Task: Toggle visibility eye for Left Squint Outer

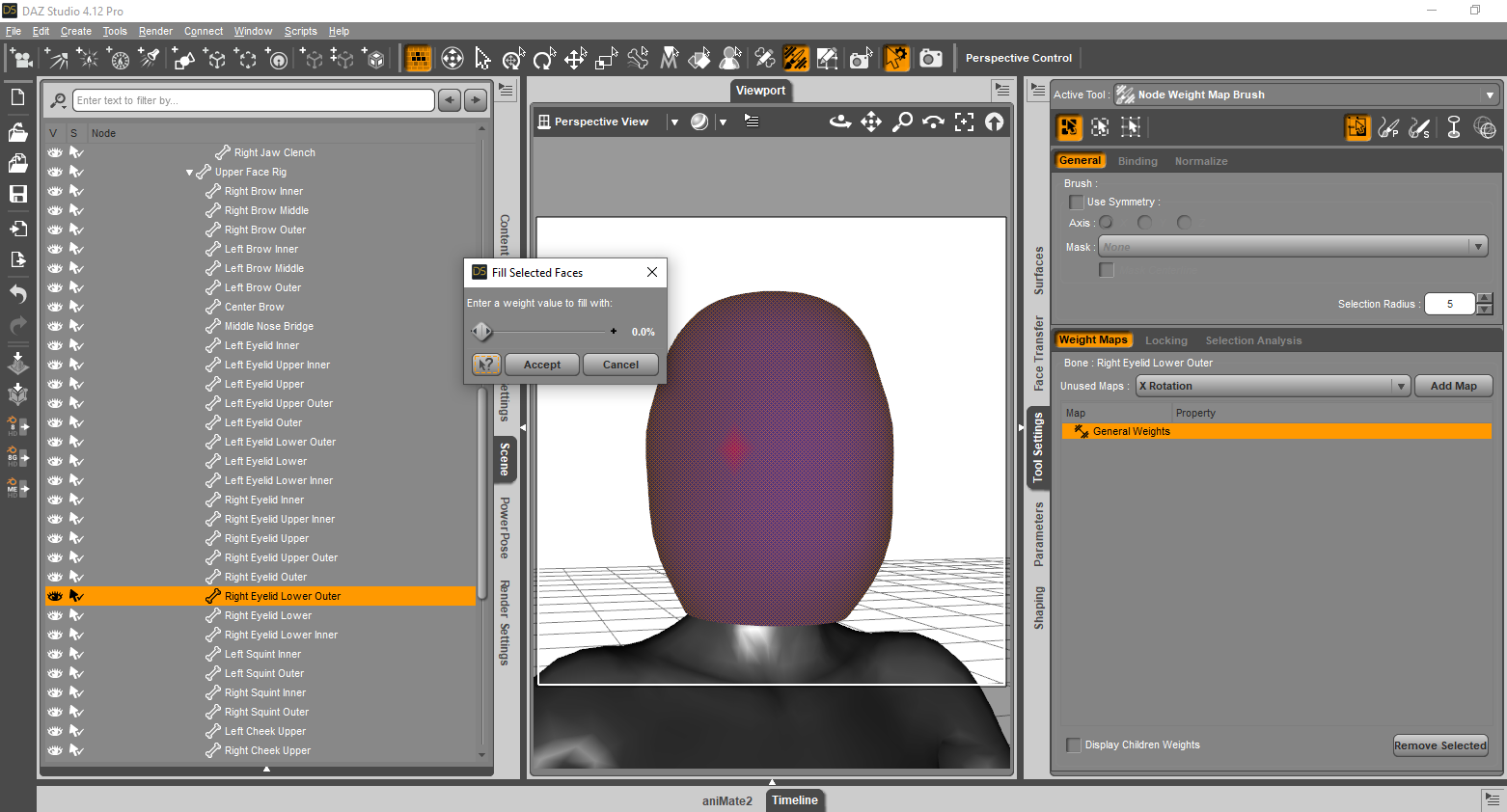Action: (55, 673)
